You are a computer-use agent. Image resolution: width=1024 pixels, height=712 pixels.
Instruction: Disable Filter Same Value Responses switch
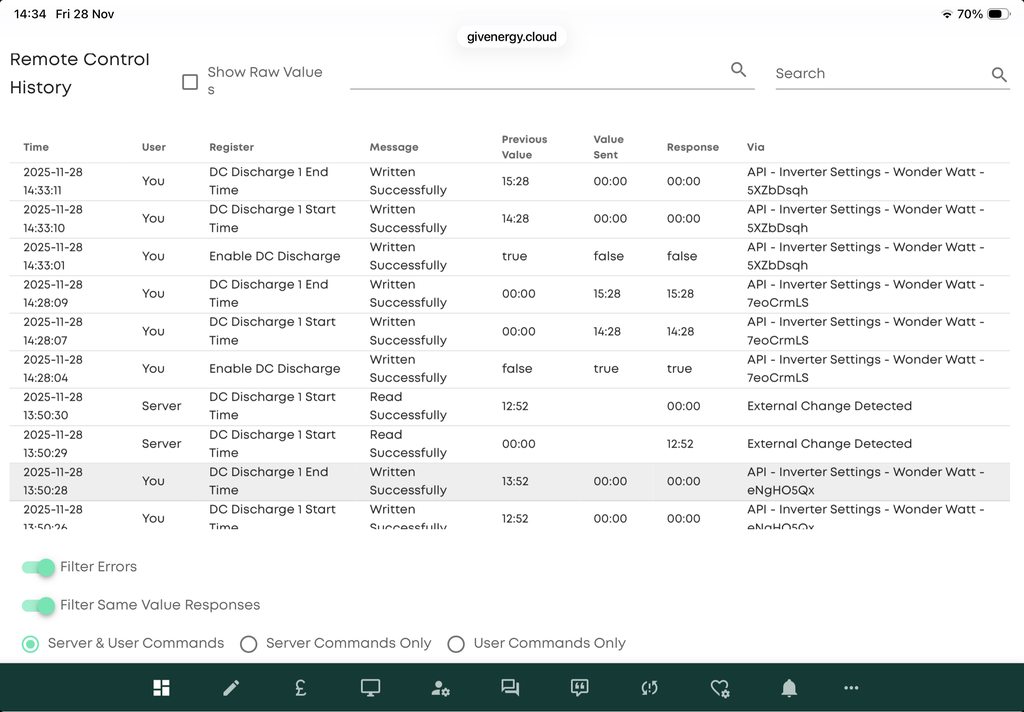pyautogui.click(x=39, y=605)
